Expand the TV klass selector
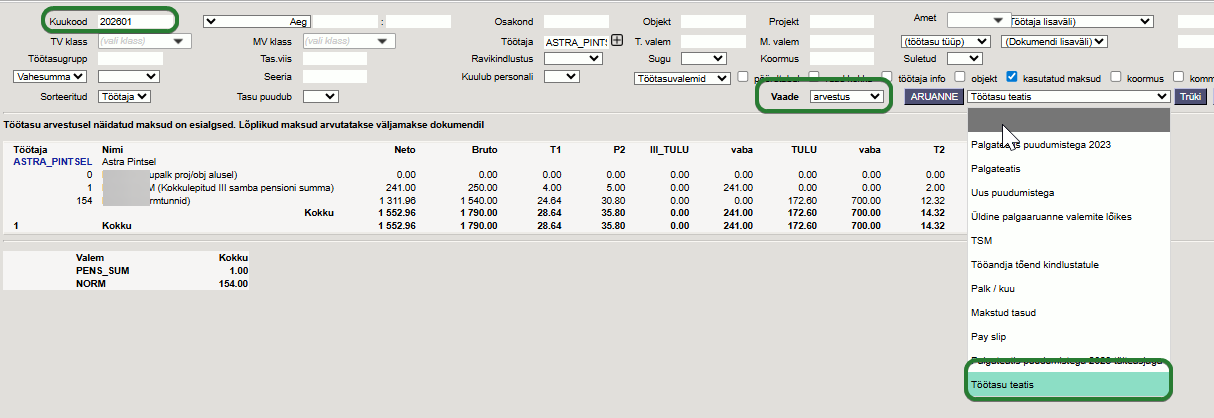The width and height of the screenshot is (1214, 418). 145,41
